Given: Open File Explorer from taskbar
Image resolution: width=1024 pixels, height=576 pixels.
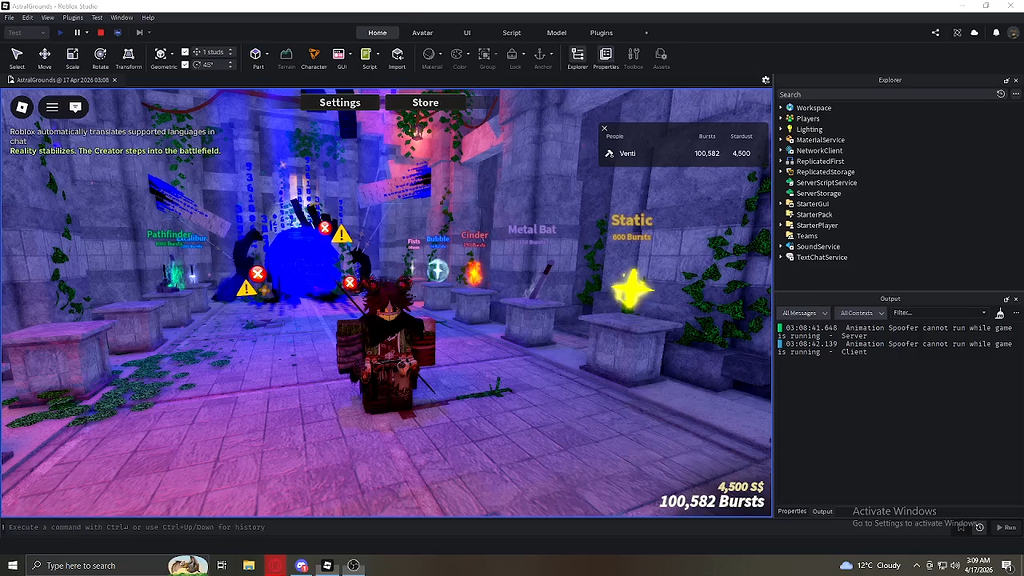Looking at the screenshot, I should tap(249, 566).
